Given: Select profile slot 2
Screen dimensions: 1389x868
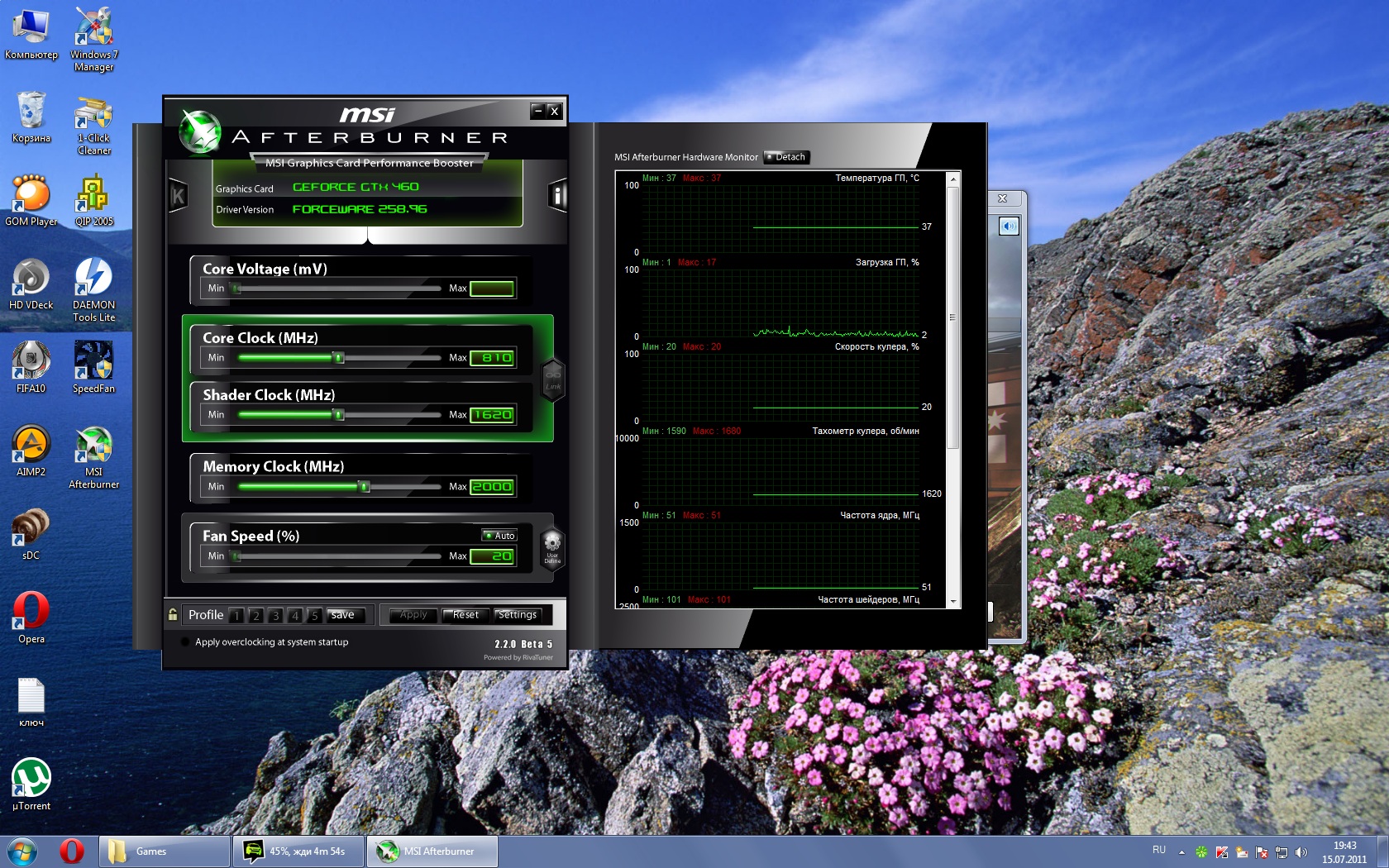Looking at the screenshot, I should coord(256,615).
